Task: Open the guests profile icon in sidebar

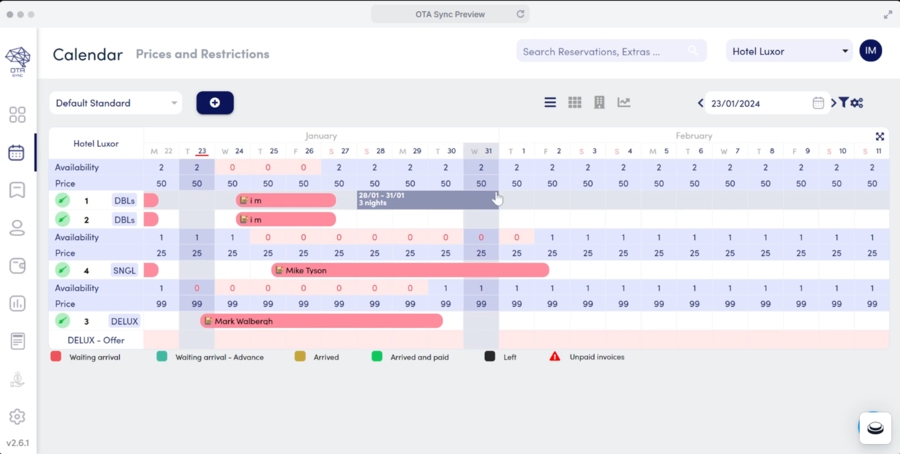Action: 17,228
